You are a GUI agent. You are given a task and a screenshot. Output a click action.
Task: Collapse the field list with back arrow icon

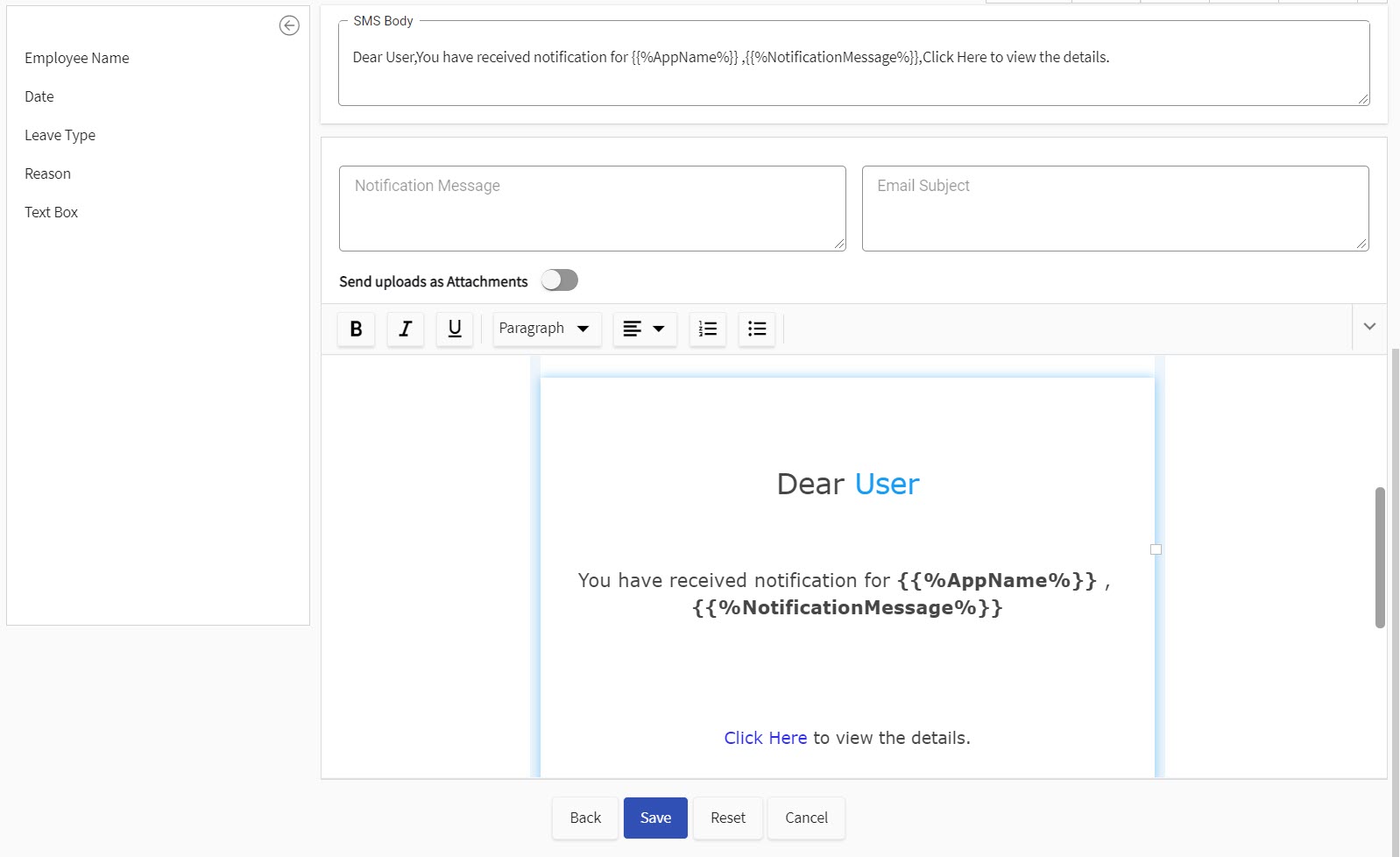pos(289,25)
